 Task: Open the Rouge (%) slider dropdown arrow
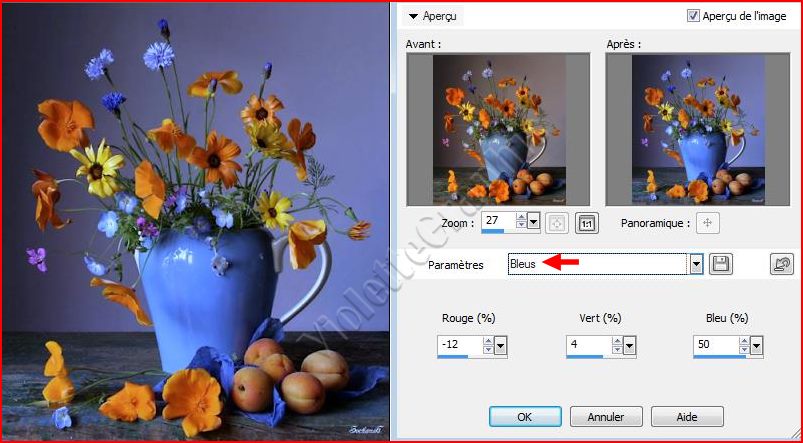coord(501,346)
